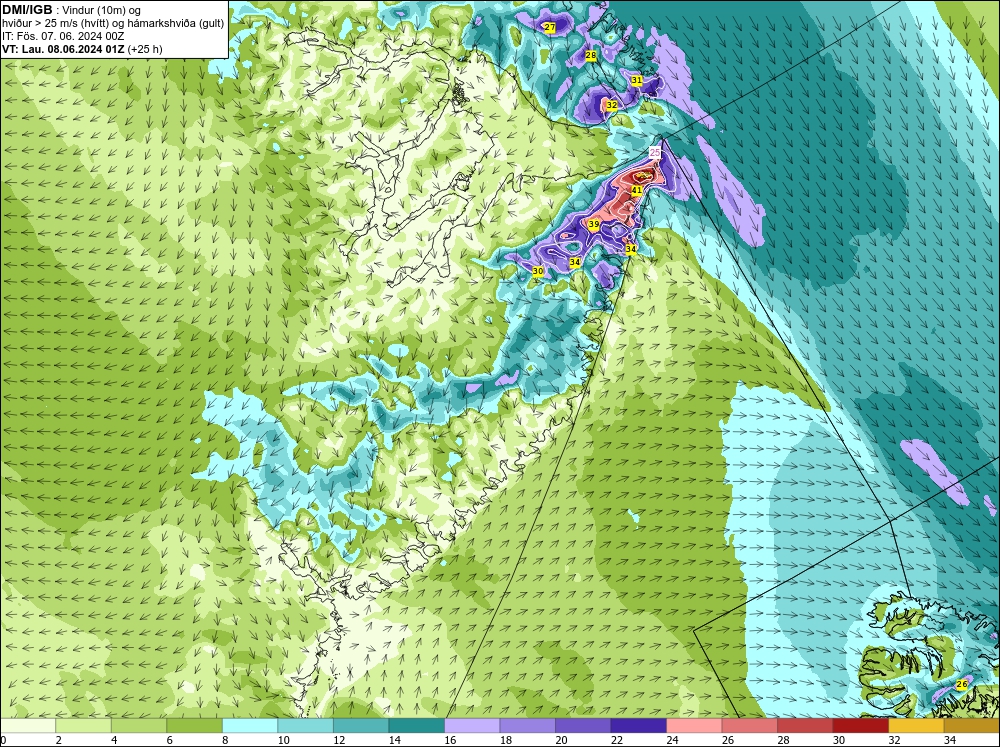Viewport: 1000px width, 747px height.
Task: Select the yellow gust label 31
Action: pos(636,80)
